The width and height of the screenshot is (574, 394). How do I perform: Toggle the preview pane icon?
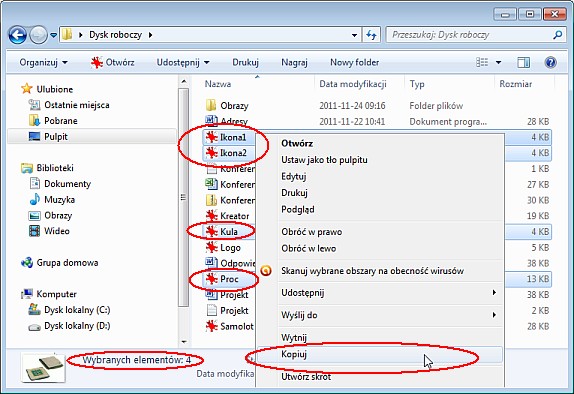[523, 62]
